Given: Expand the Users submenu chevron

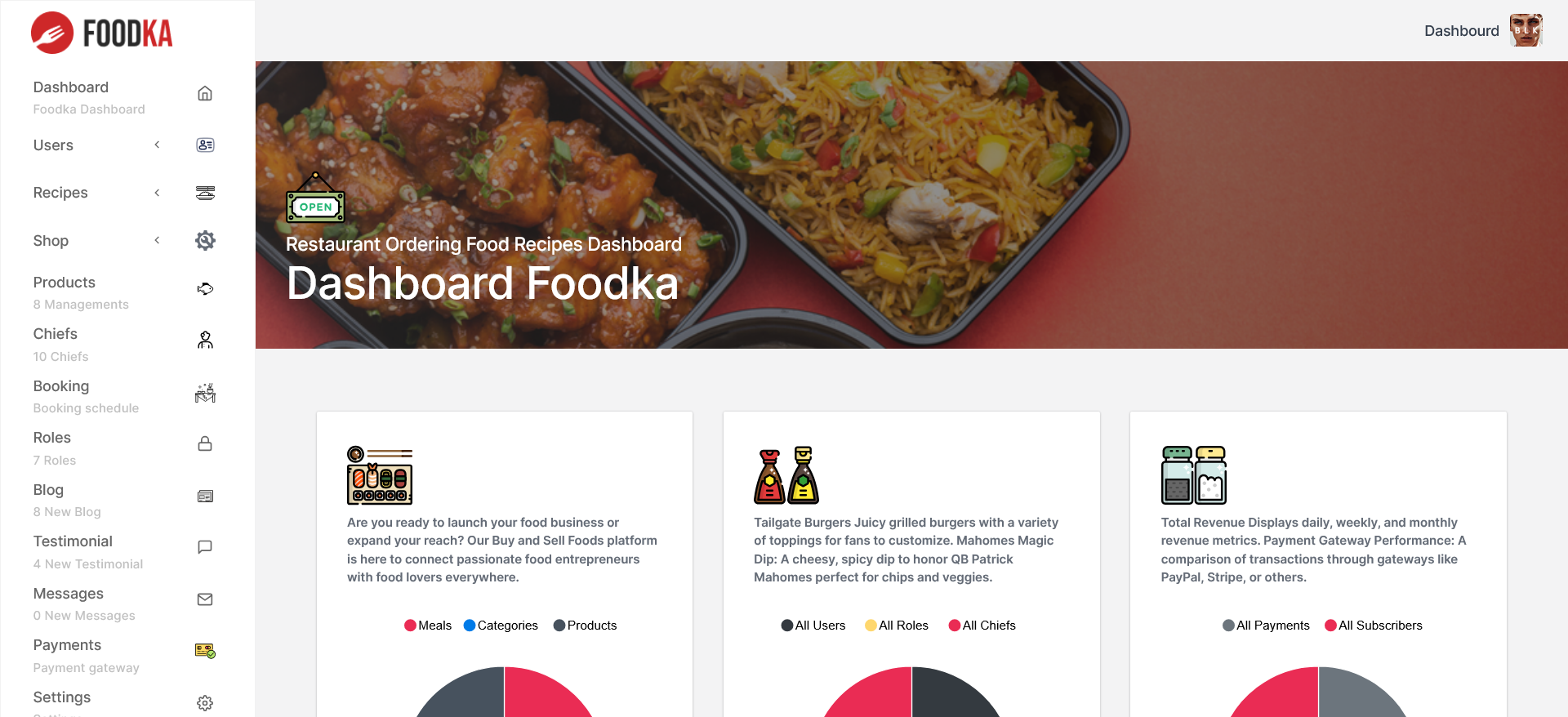Looking at the screenshot, I should coord(157,145).
